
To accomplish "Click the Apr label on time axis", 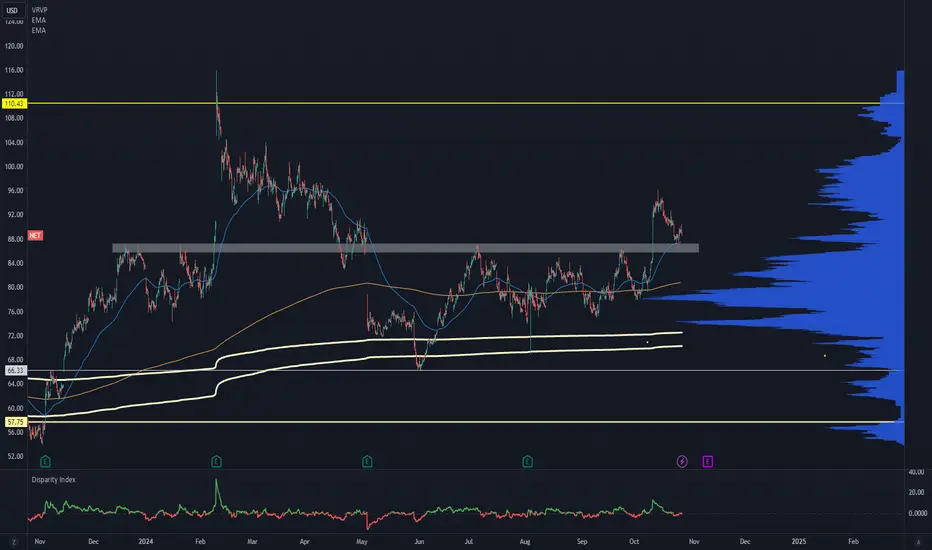I will [305, 542].
